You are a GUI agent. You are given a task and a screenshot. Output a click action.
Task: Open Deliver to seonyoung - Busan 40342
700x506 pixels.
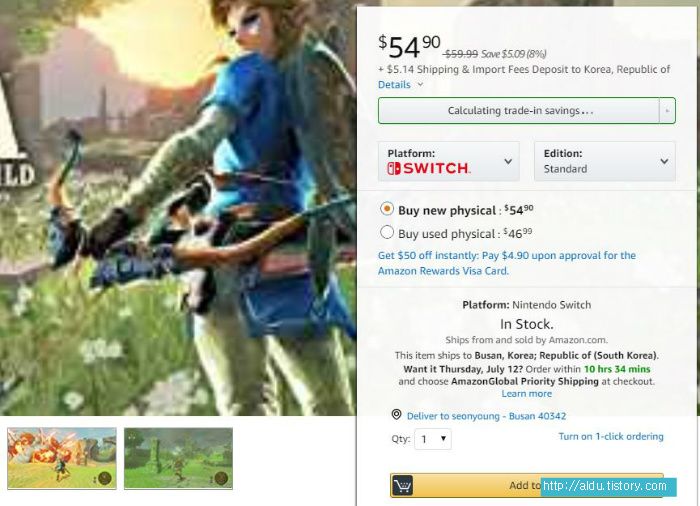point(486,416)
